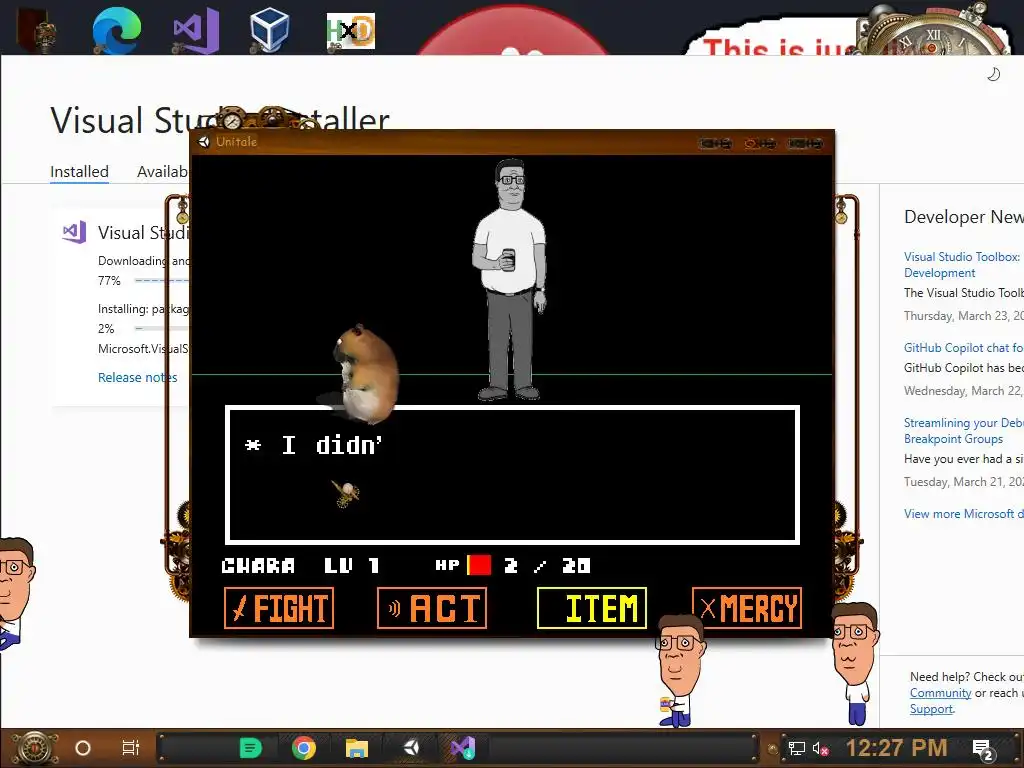Open Task View on taskbar
Screen dimensions: 1024x768
pyautogui.click(x=131, y=748)
